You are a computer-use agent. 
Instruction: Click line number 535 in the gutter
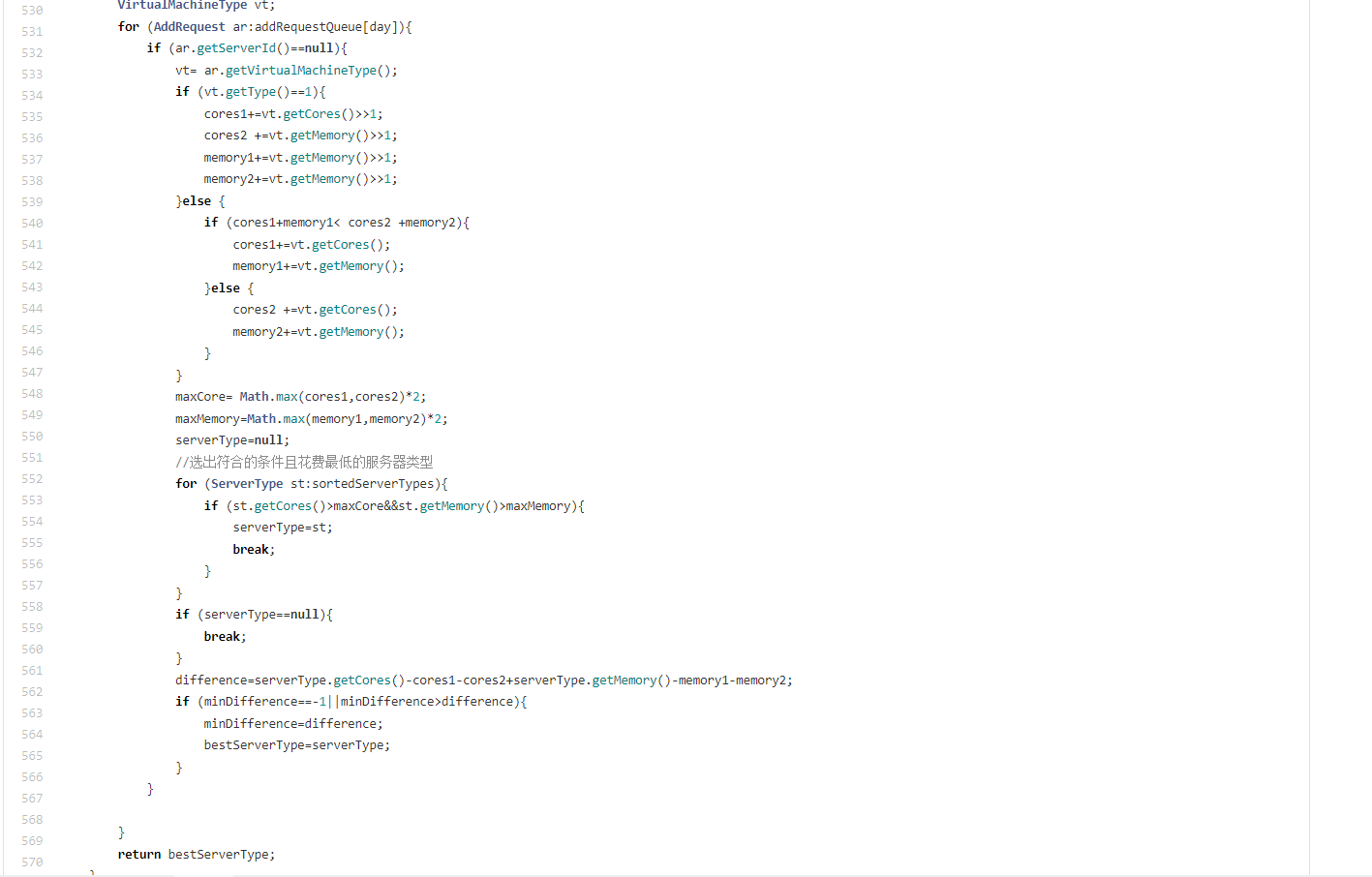pyautogui.click(x=32, y=116)
